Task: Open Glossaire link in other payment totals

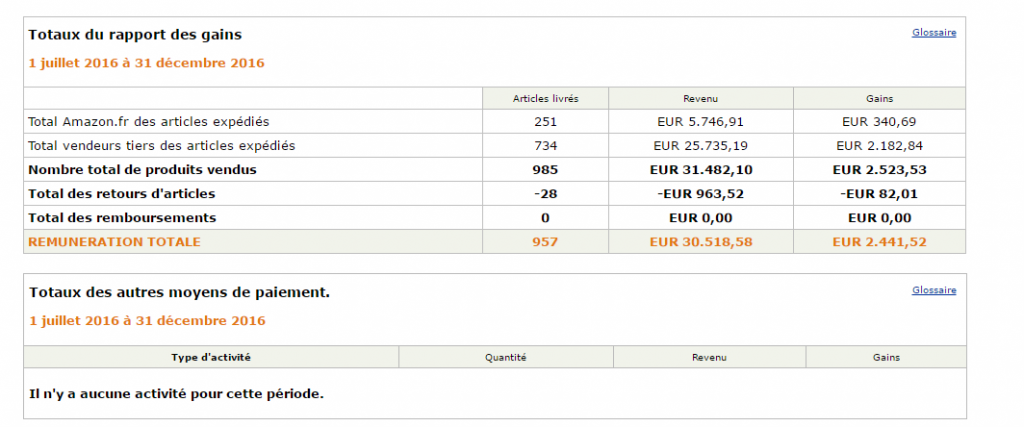Action: 934,291
